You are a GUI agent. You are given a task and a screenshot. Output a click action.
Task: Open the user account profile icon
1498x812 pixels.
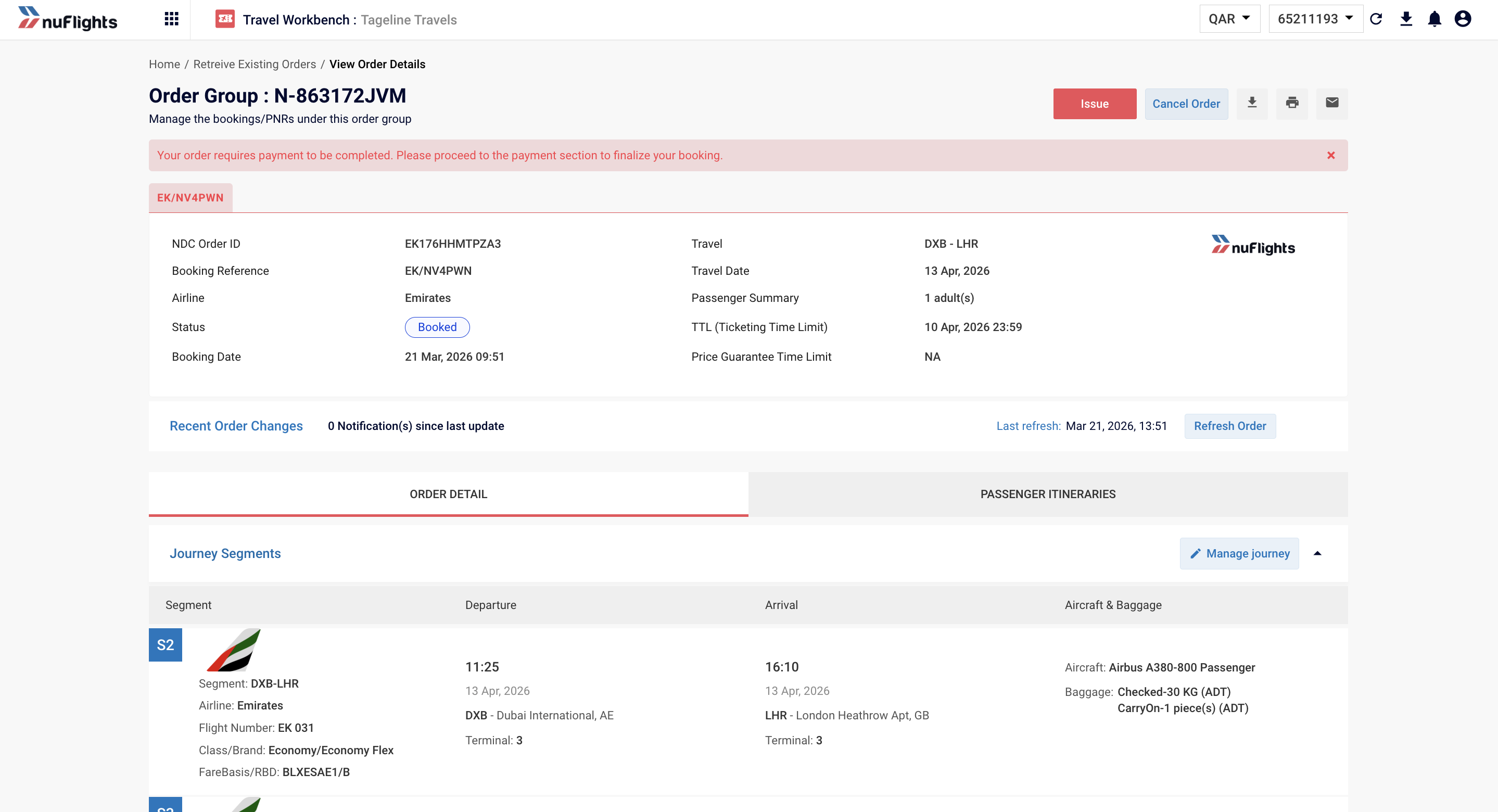point(1463,19)
